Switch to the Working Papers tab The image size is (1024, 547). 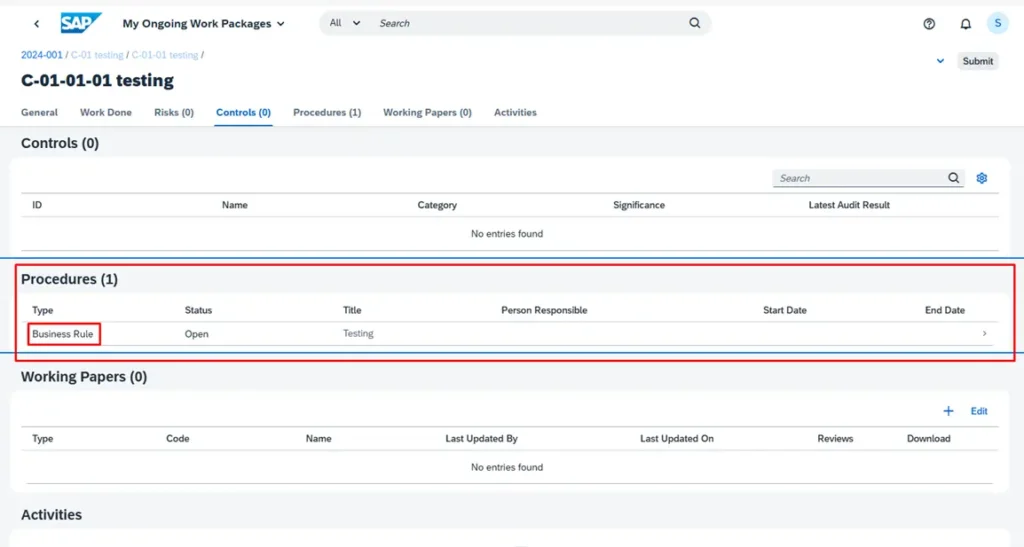pyautogui.click(x=427, y=113)
